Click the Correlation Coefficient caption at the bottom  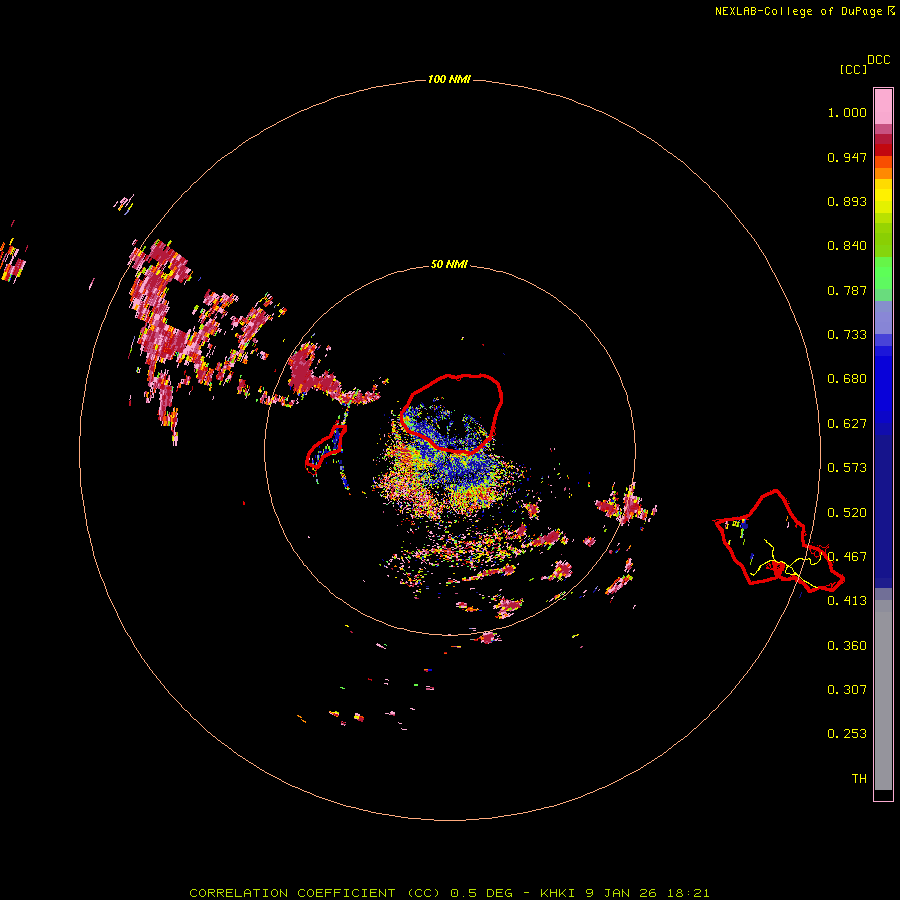(449, 893)
